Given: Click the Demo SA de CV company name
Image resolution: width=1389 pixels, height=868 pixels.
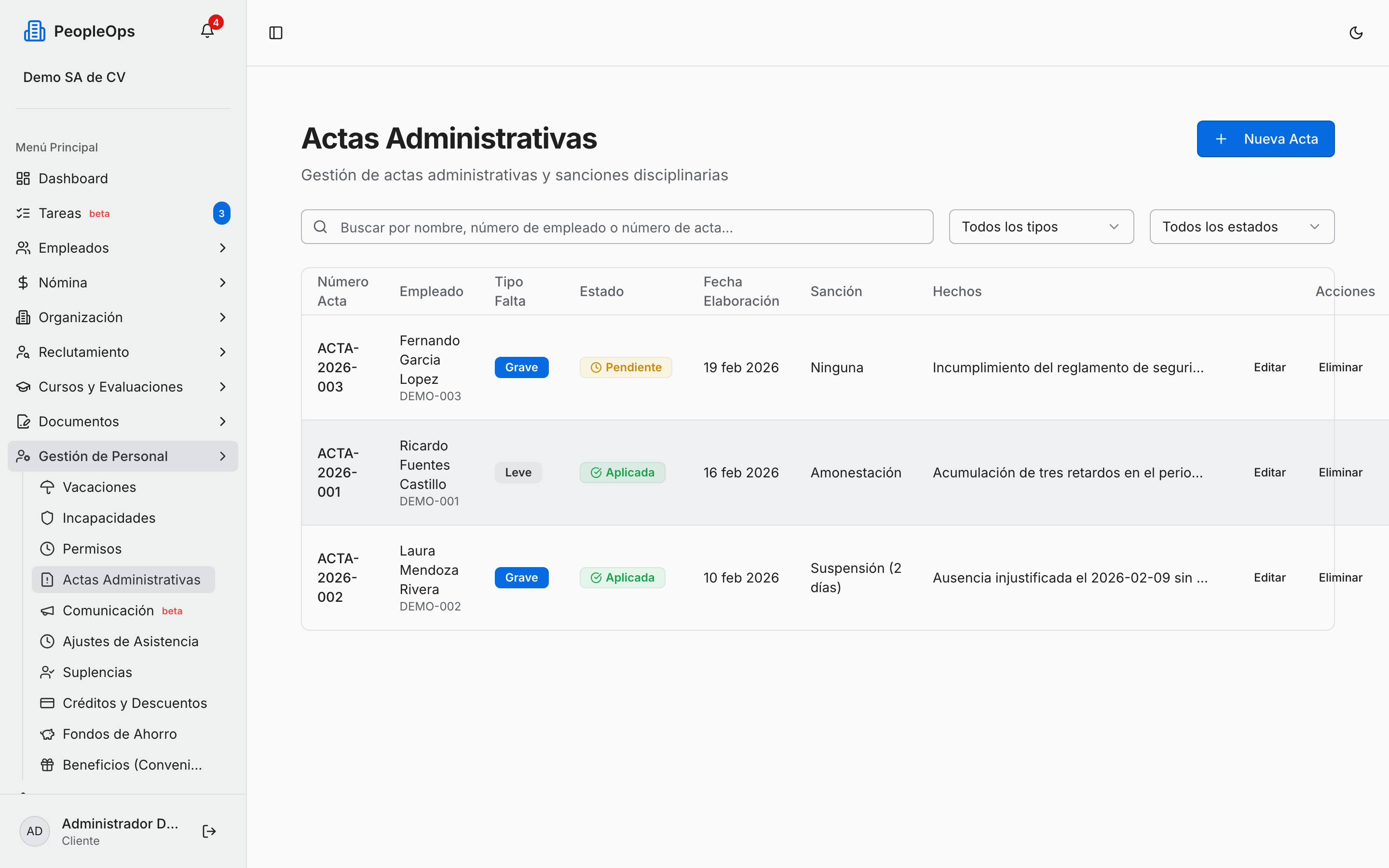Looking at the screenshot, I should (74, 77).
